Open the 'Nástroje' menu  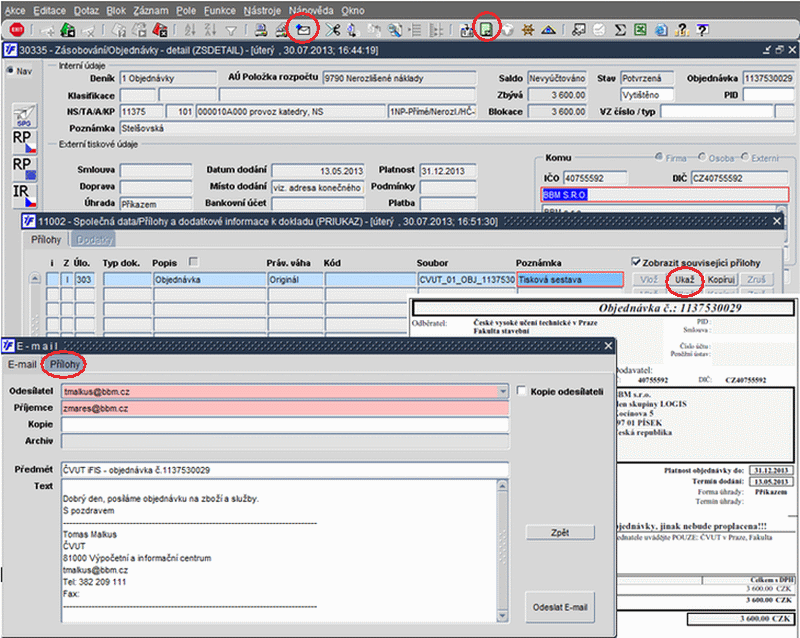click(263, 9)
